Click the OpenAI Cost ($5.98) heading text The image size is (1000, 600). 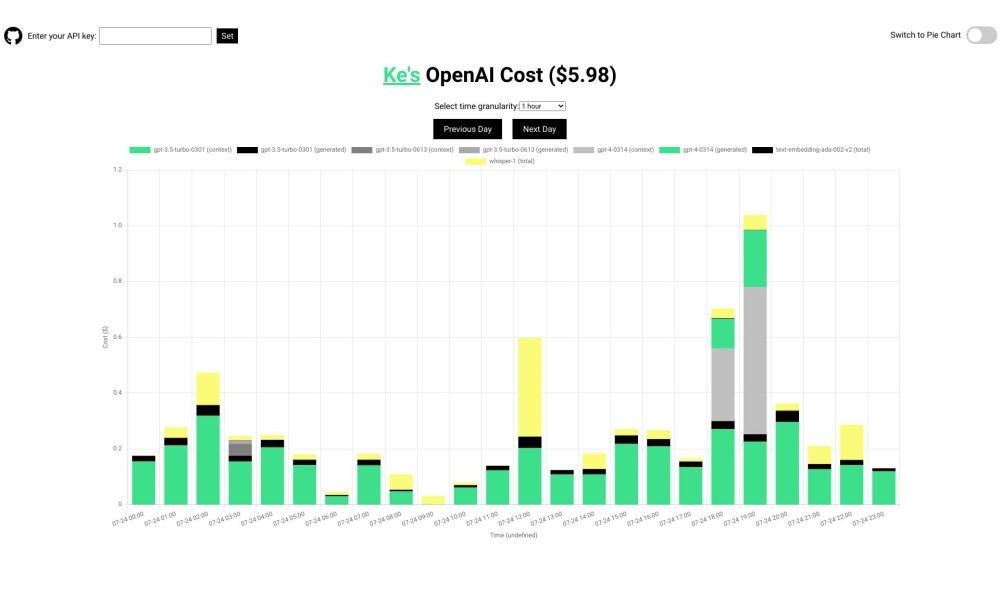click(520, 75)
